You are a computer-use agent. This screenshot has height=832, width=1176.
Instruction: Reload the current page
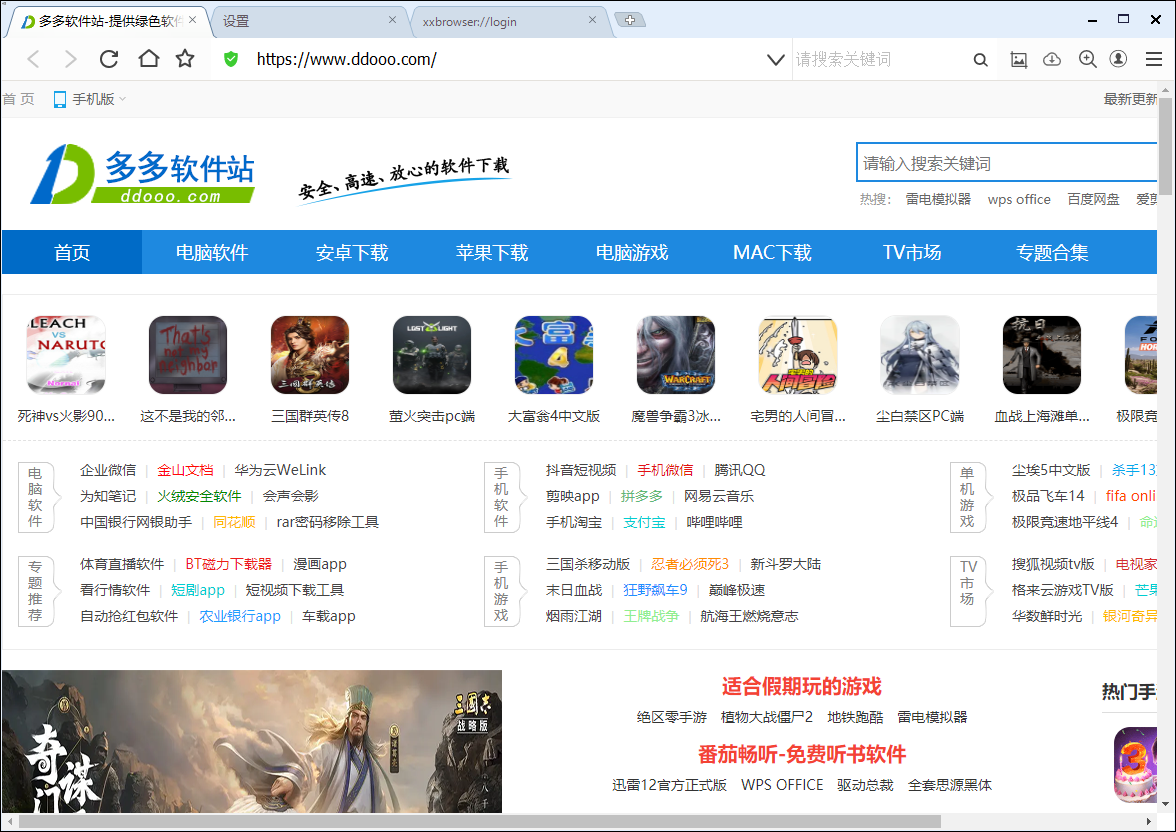pyautogui.click(x=109, y=59)
